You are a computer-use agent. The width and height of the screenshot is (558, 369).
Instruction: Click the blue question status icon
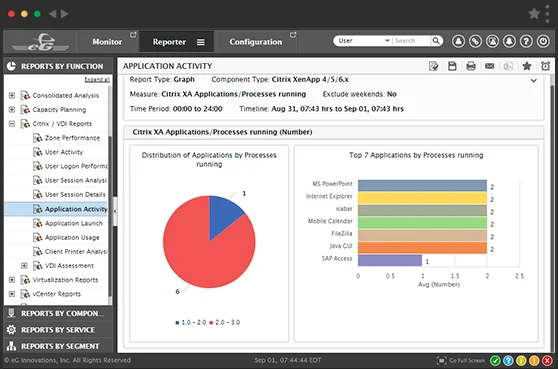click(x=508, y=360)
